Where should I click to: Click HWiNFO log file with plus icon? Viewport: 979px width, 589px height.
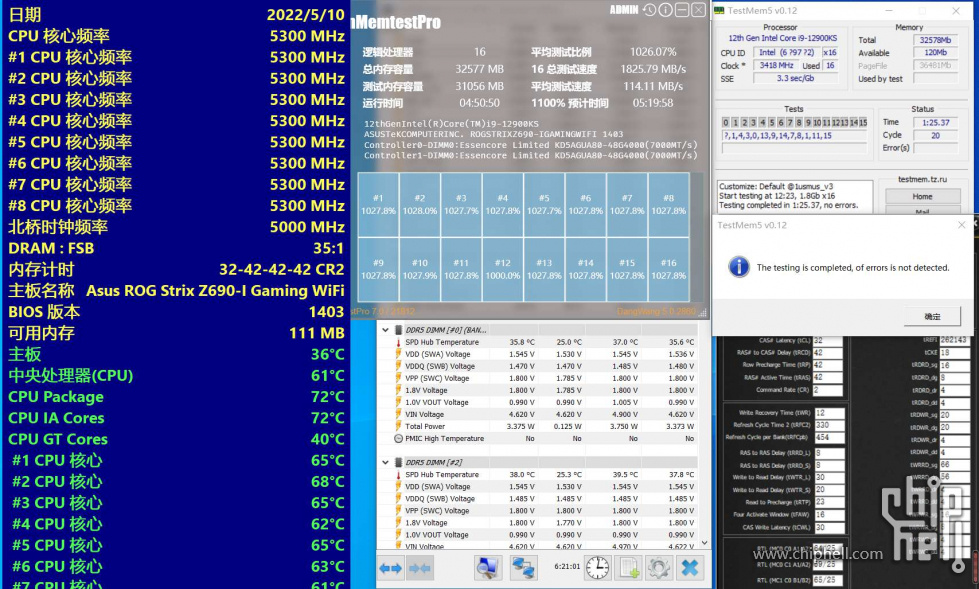point(629,568)
